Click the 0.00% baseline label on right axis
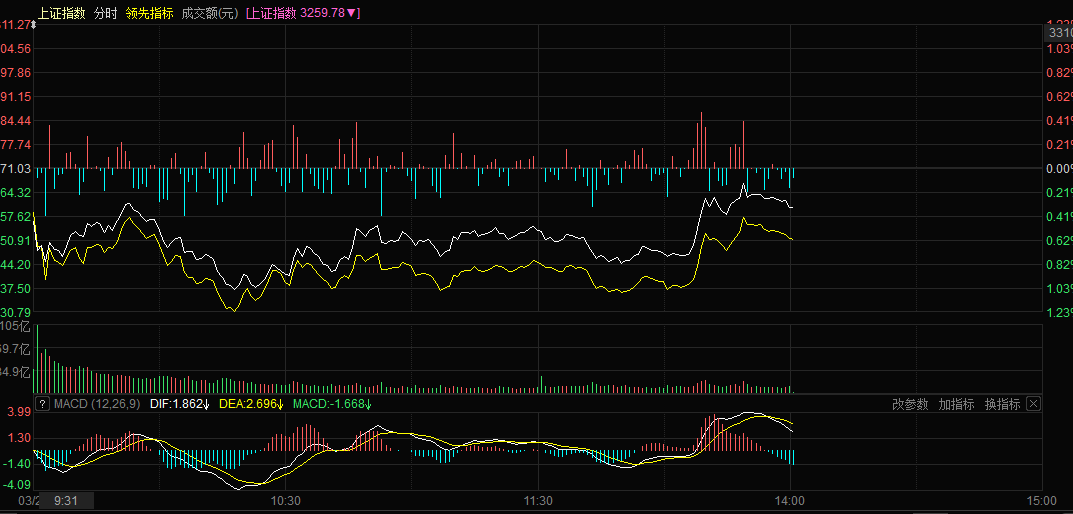This screenshot has height=514, width=1073. pyautogui.click(x=1059, y=168)
